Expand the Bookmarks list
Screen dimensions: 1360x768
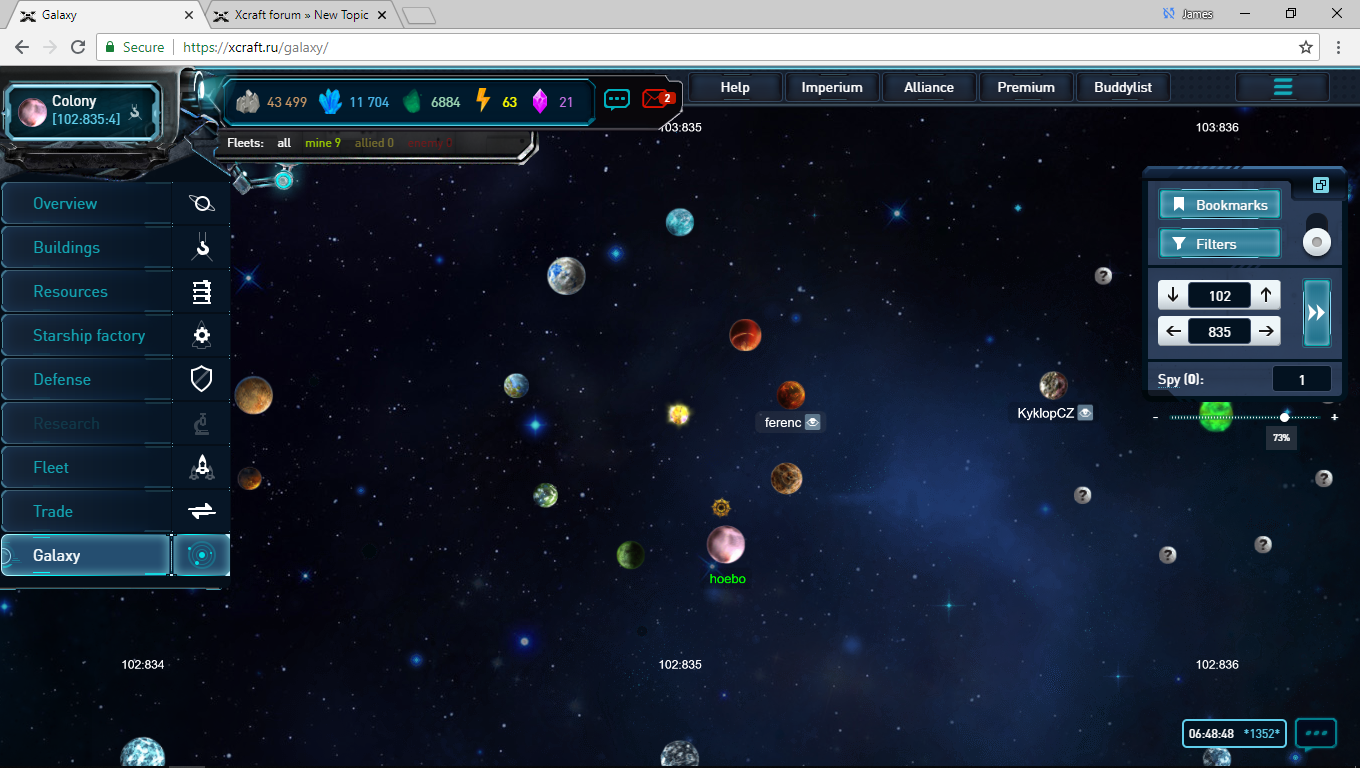[x=1219, y=205]
